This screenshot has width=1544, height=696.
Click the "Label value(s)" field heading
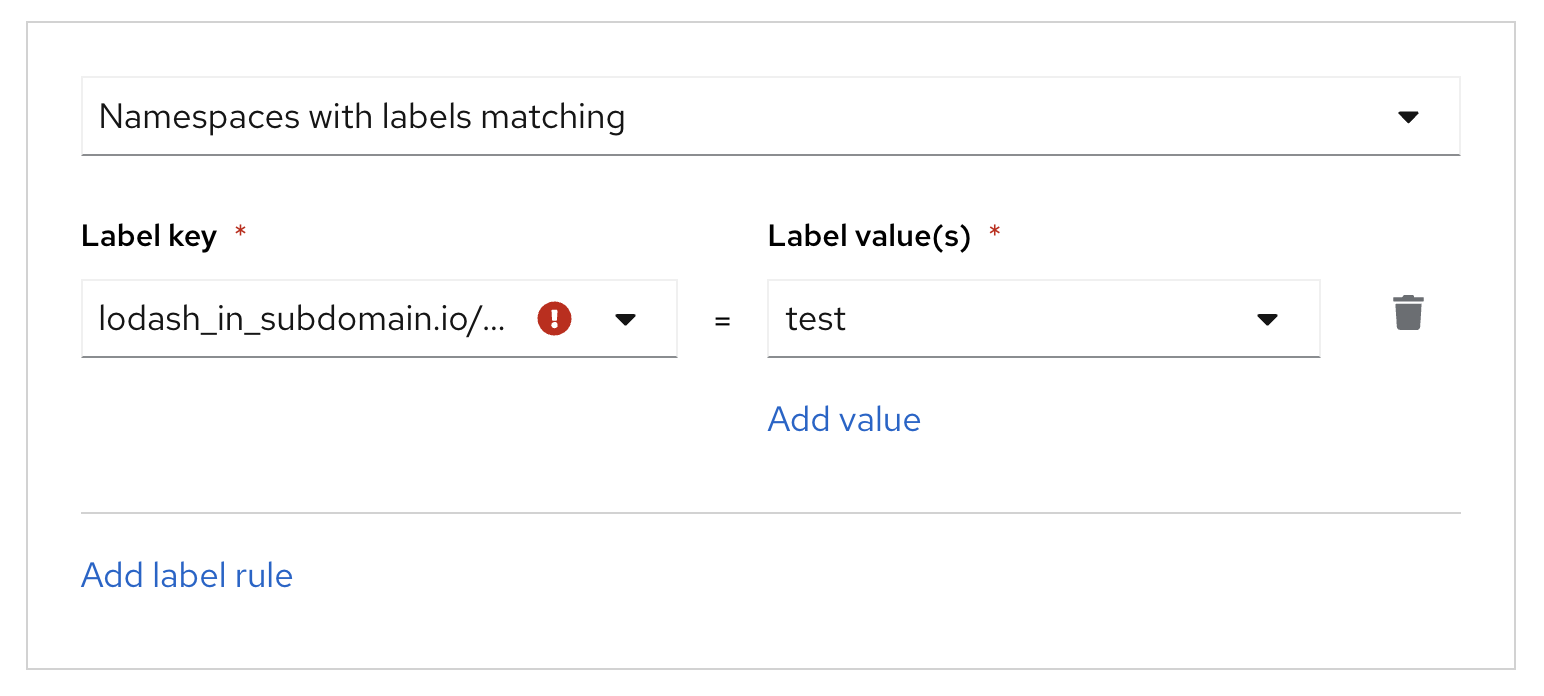[869, 237]
